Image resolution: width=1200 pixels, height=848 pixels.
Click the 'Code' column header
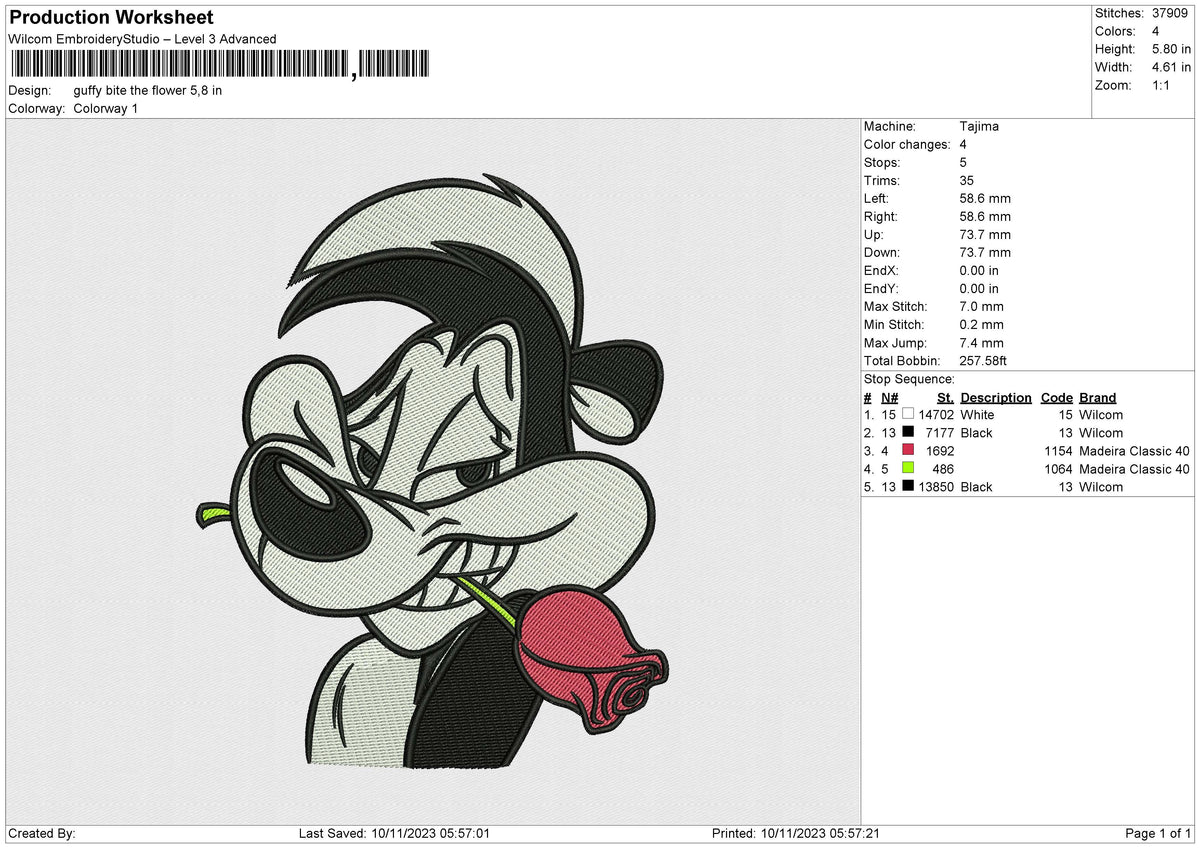(1056, 397)
